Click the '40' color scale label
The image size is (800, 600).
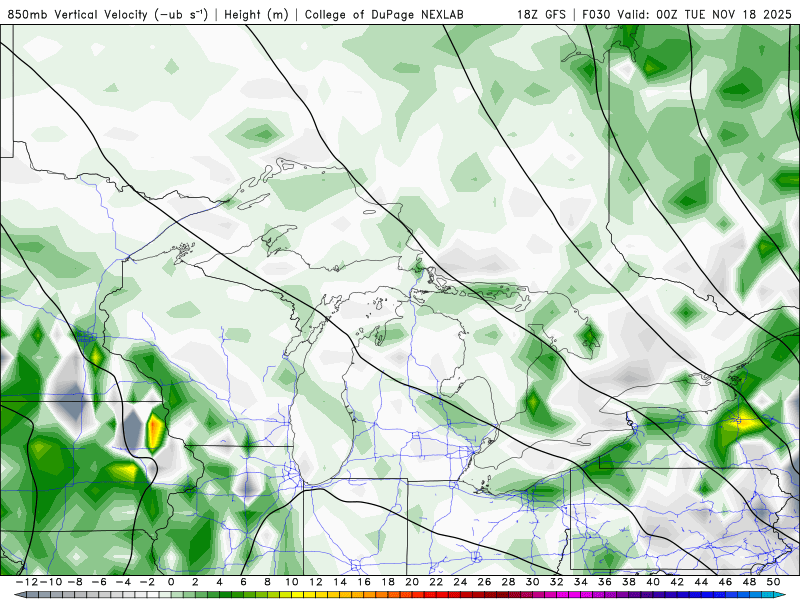click(x=653, y=582)
